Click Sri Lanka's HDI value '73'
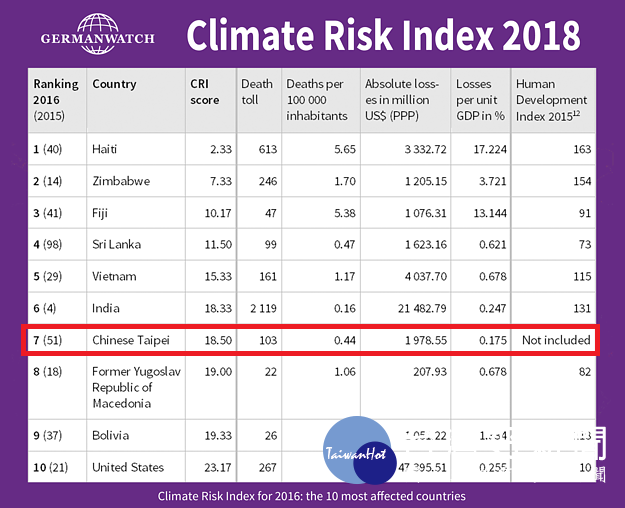The width and height of the screenshot is (625, 508). 585,244
